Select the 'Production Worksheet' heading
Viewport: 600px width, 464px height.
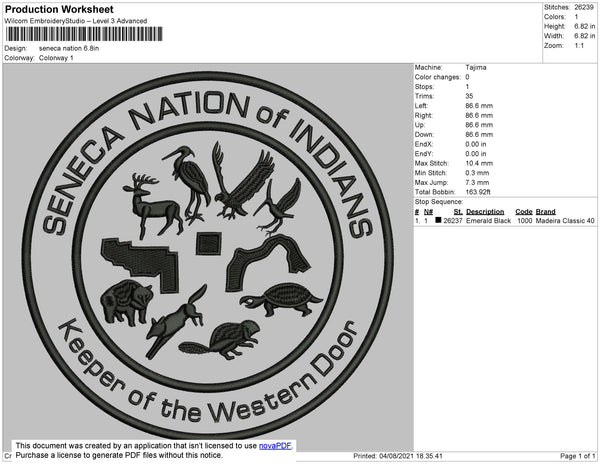coord(59,10)
